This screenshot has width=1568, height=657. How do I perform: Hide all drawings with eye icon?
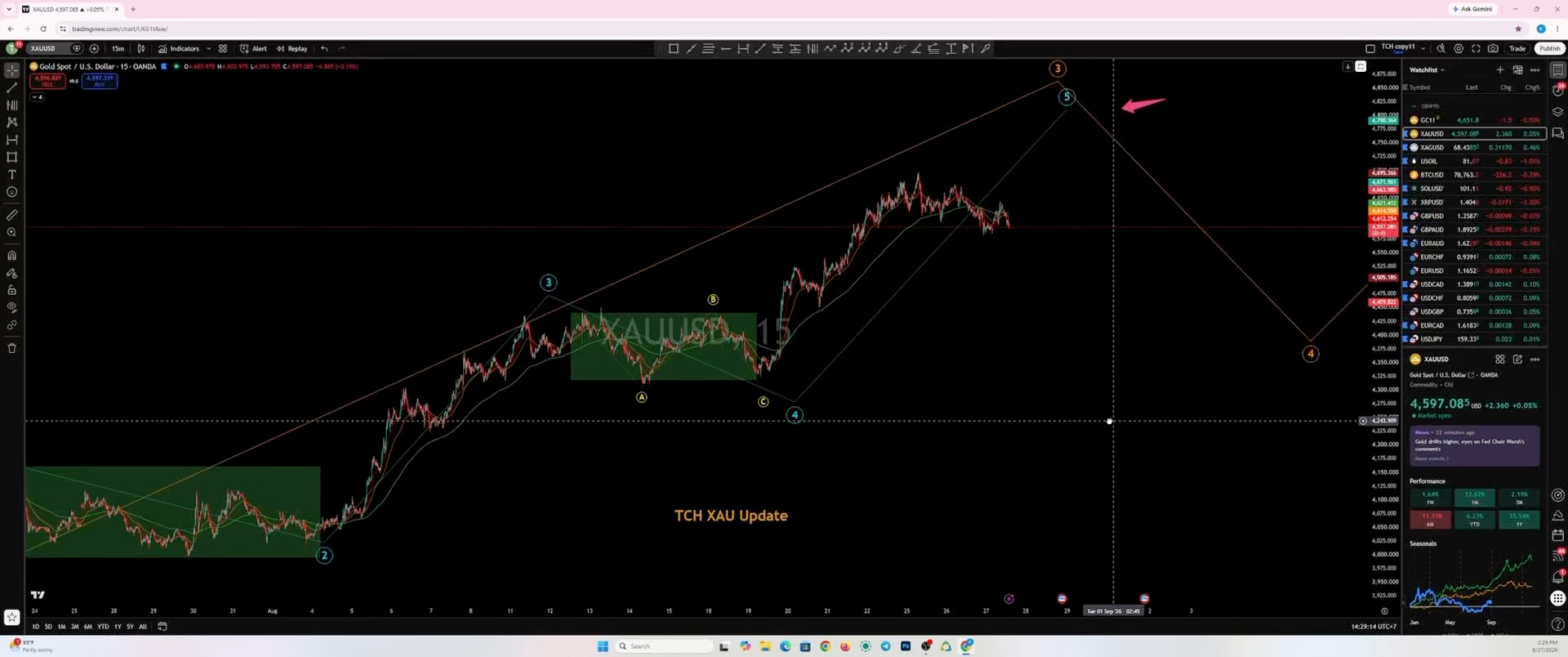(11, 307)
